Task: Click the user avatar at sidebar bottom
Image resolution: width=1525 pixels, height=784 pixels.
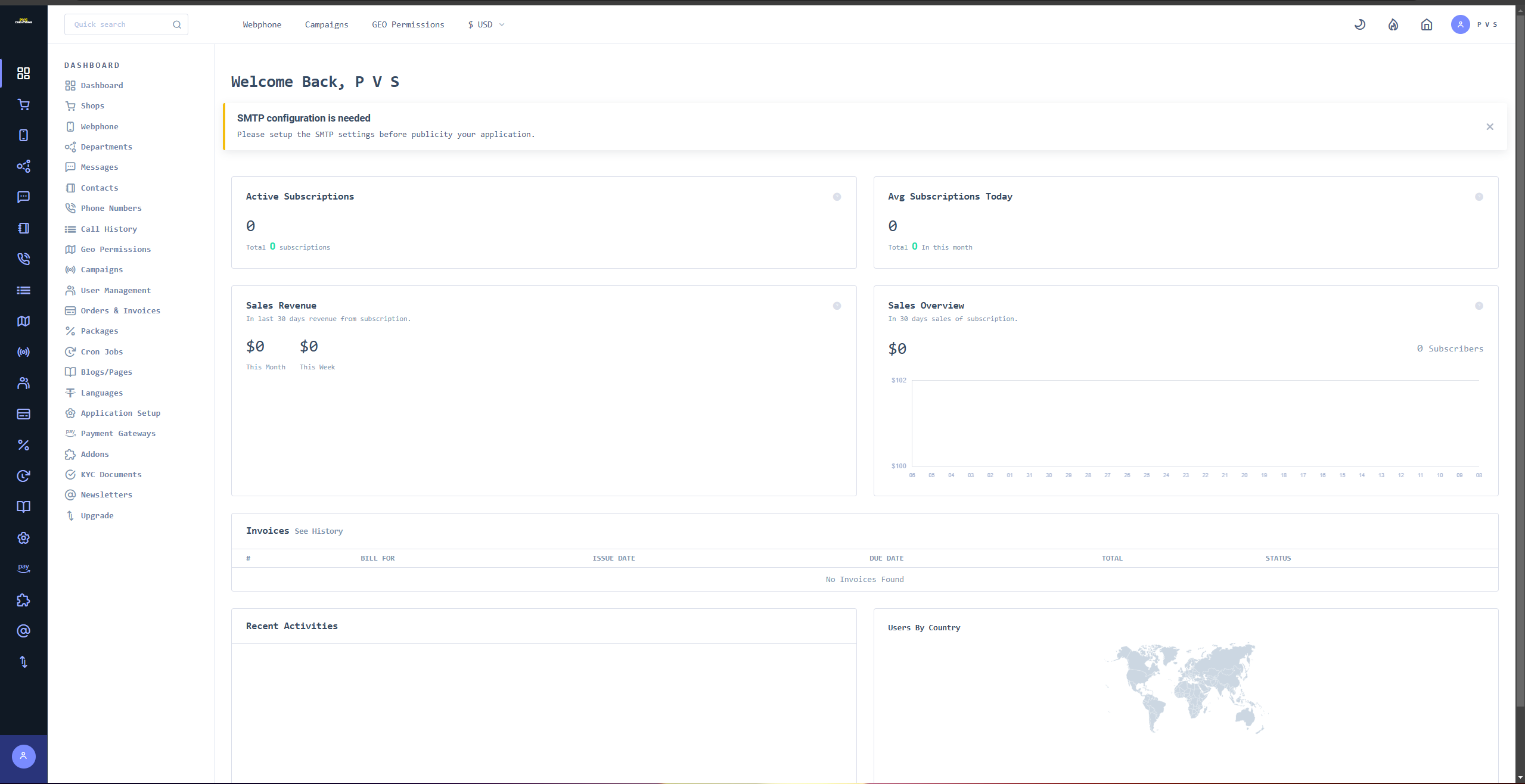Action: point(23,756)
